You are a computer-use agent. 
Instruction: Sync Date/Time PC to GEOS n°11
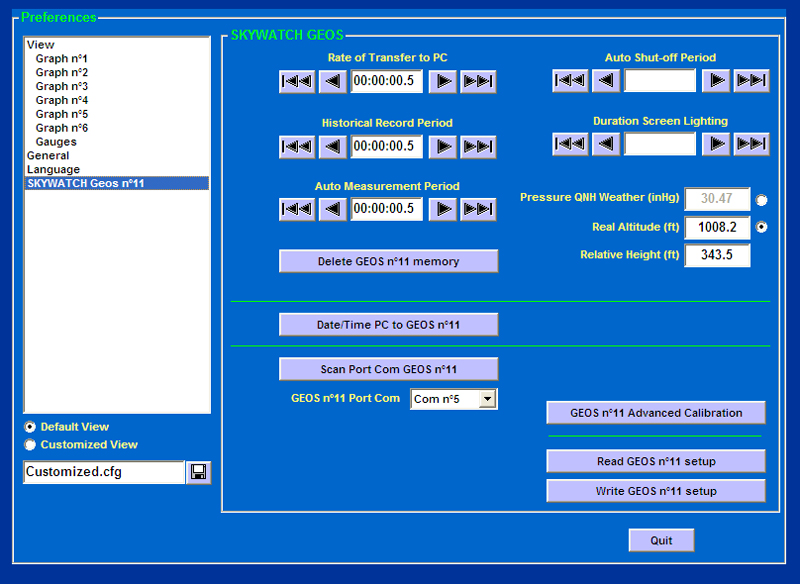click(x=388, y=325)
